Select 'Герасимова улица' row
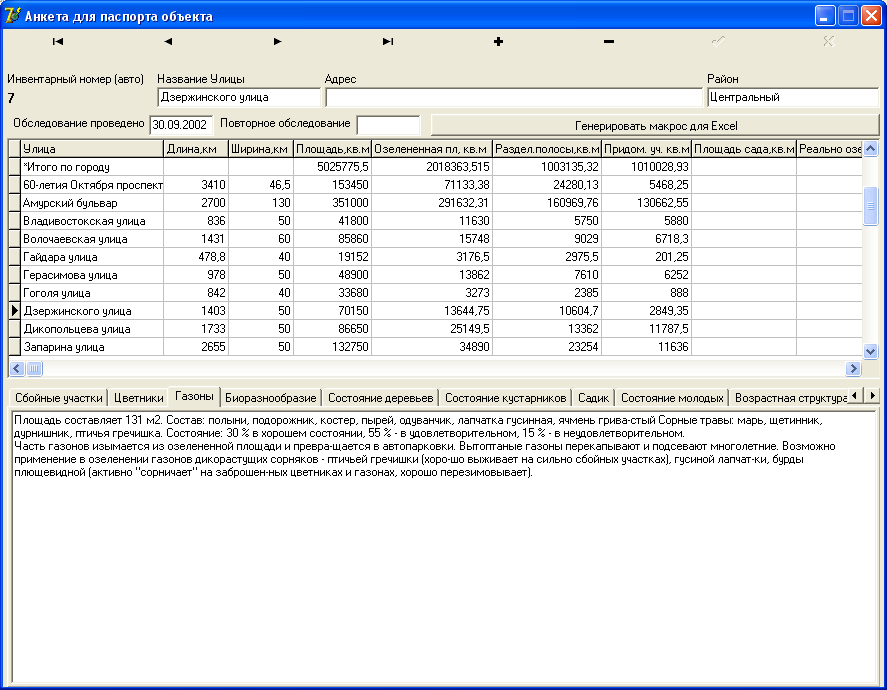Screen dimensions: 887x690 [436, 275]
